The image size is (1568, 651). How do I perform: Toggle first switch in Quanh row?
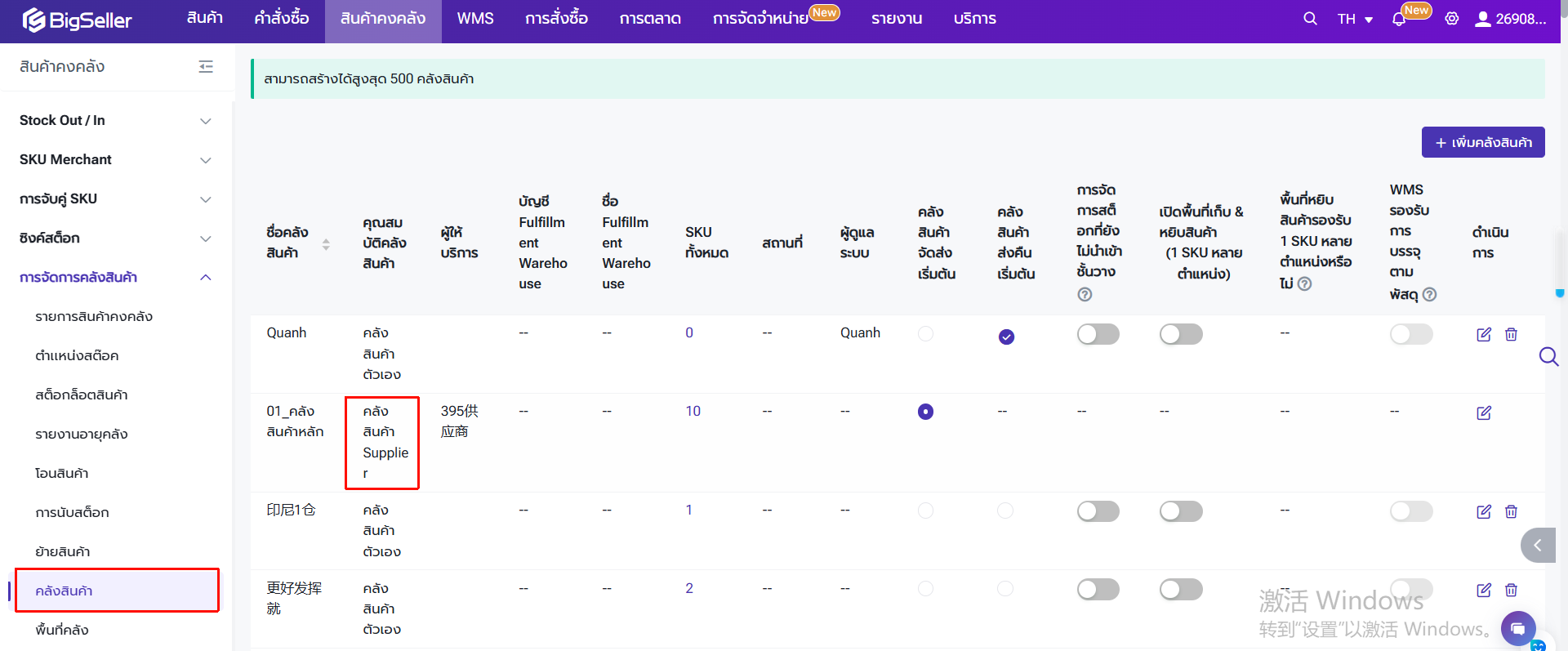(1098, 334)
